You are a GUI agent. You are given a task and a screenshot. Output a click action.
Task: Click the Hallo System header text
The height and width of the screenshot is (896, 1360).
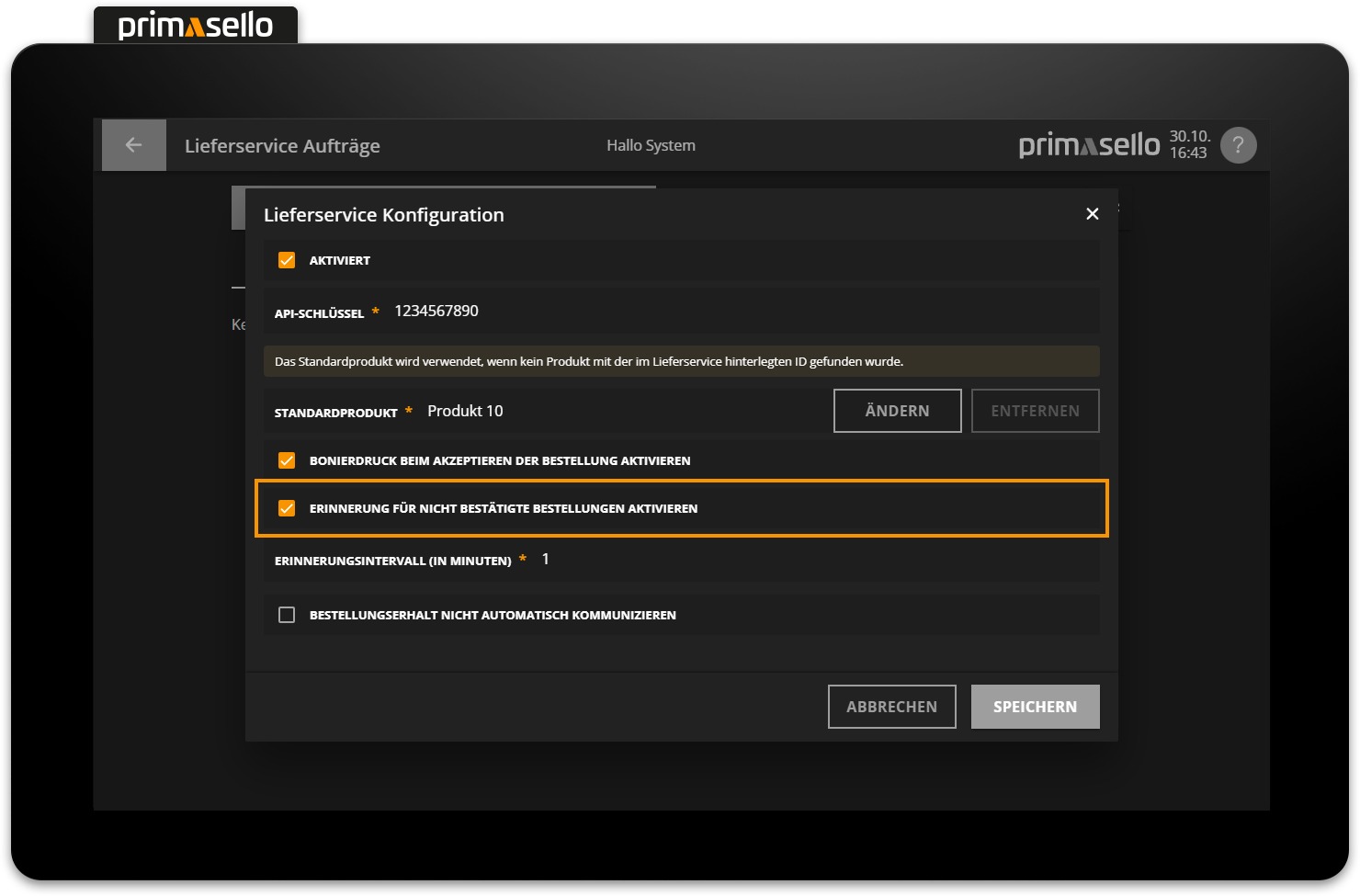651,144
